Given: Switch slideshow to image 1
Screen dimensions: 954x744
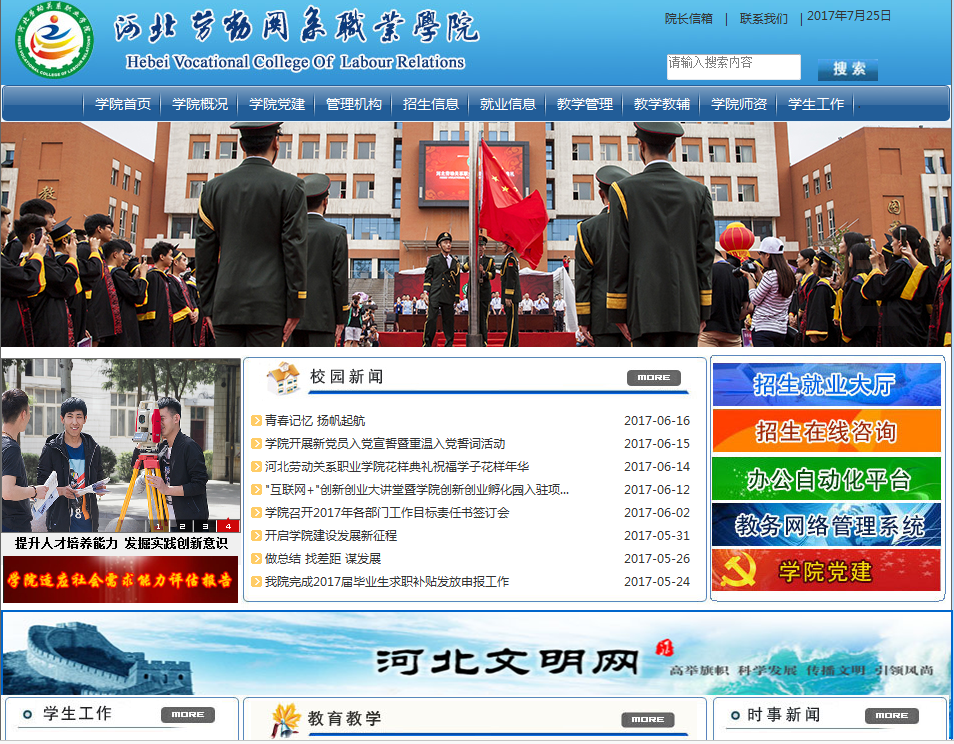Looking at the screenshot, I should tap(158, 526).
